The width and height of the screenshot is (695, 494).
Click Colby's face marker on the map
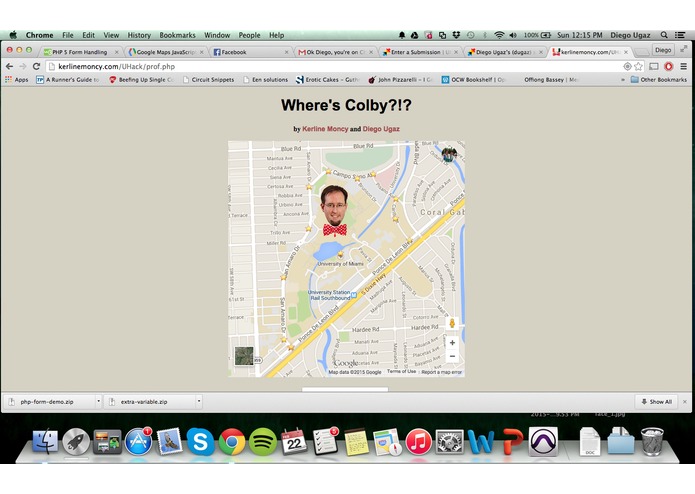coord(334,211)
